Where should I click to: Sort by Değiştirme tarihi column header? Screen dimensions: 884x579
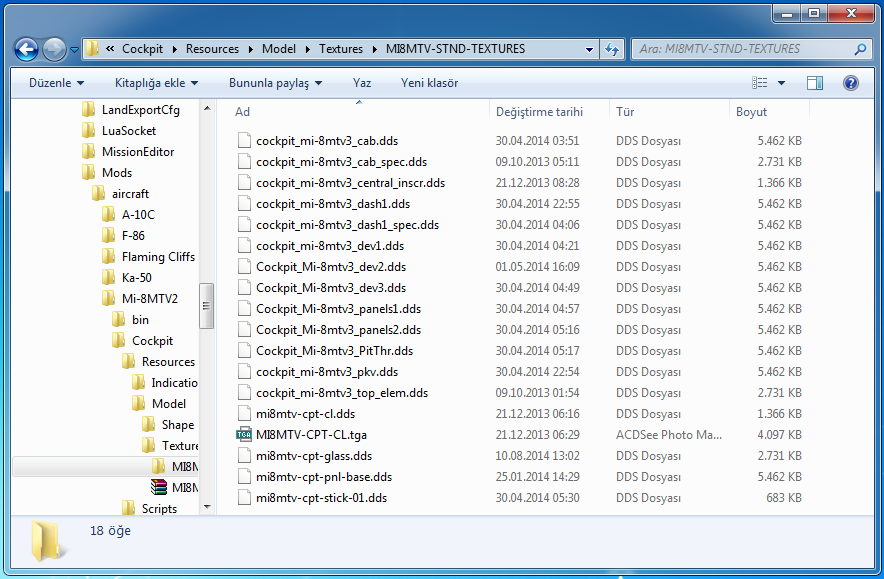(539, 112)
